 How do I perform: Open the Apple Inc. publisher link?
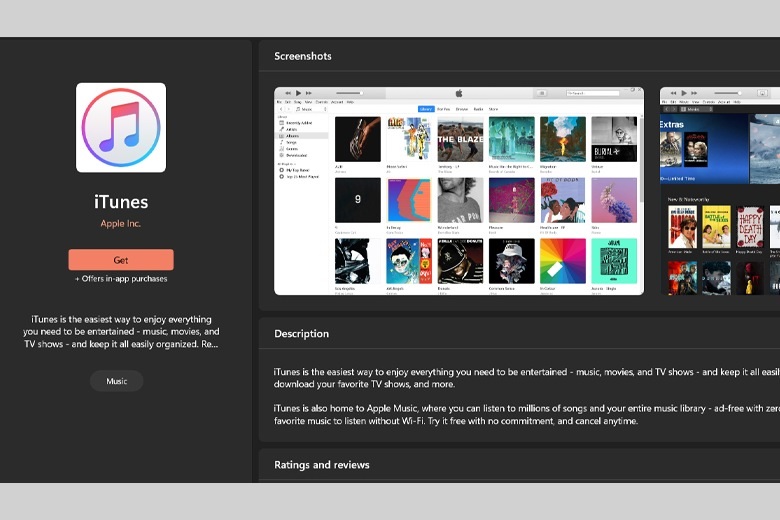point(121,223)
